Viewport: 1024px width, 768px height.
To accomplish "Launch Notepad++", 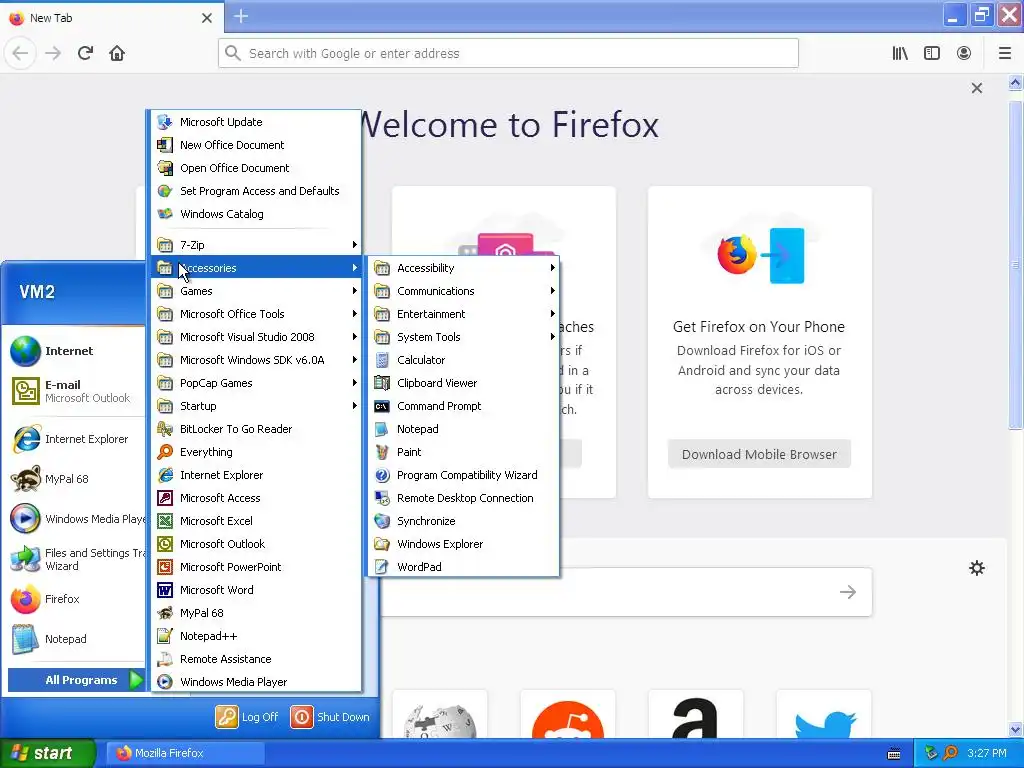I will 257,636.
